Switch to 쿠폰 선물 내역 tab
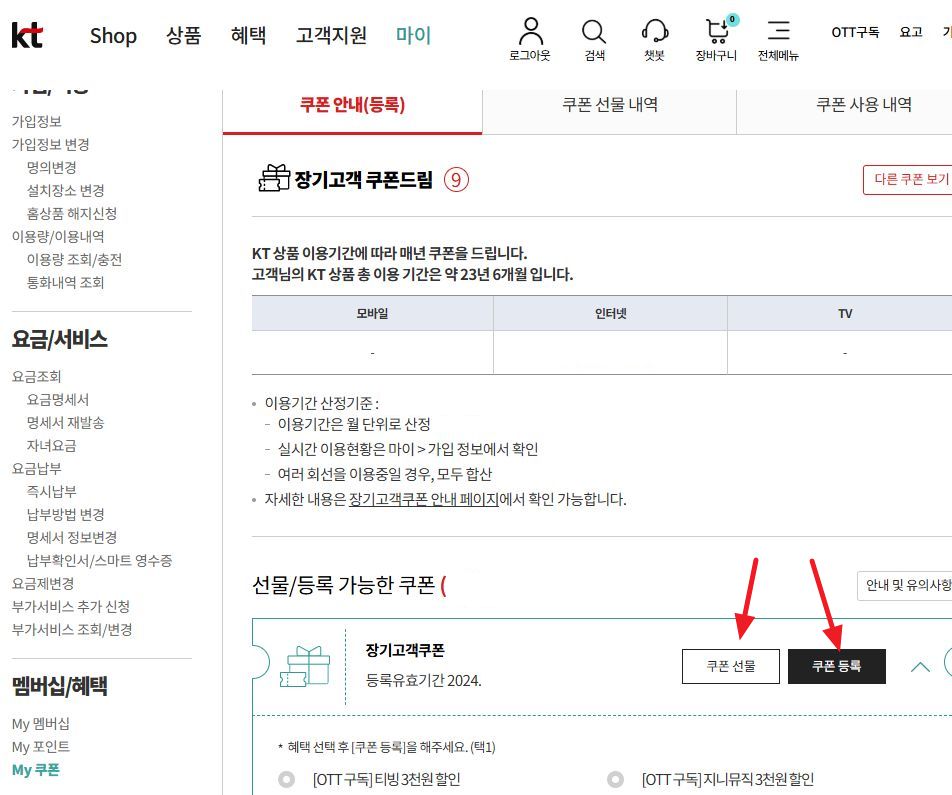This screenshot has height=795, width=952. coord(610,111)
